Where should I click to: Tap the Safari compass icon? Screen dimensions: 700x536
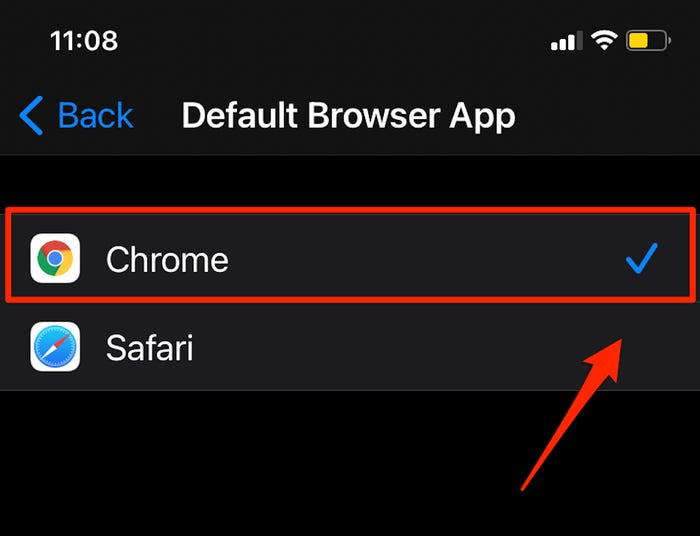[55, 347]
